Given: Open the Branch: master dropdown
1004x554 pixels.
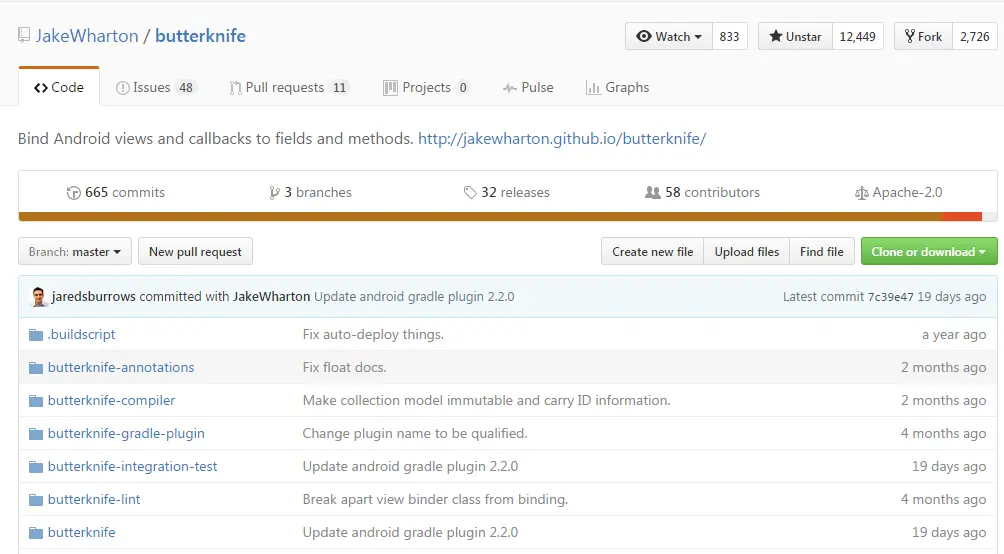Looking at the screenshot, I should pyautogui.click(x=75, y=252).
